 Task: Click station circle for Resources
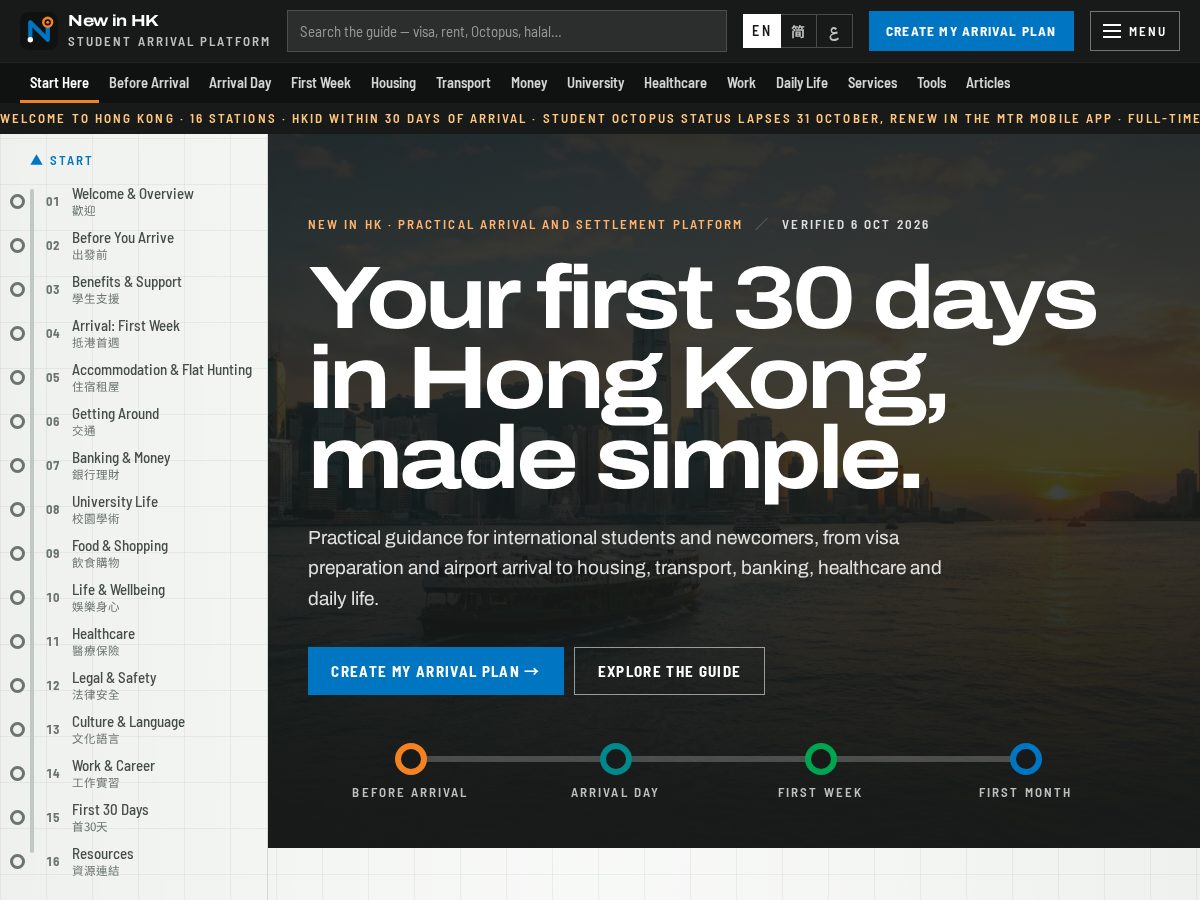(17, 861)
